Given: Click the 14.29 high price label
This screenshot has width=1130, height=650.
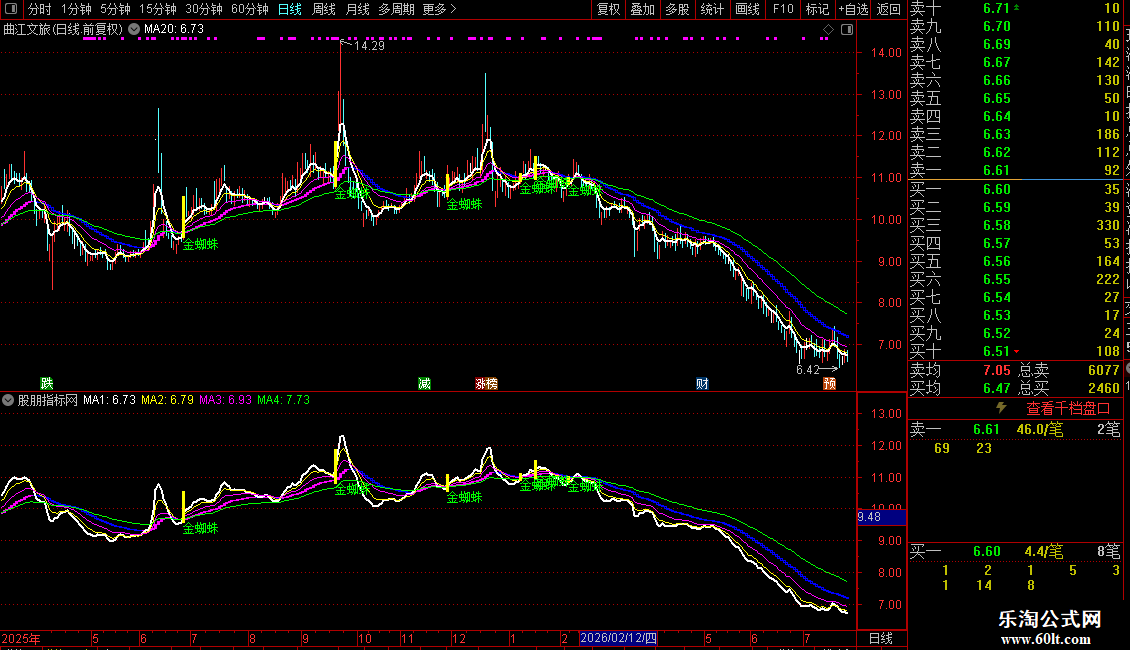Looking at the screenshot, I should coord(370,45).
